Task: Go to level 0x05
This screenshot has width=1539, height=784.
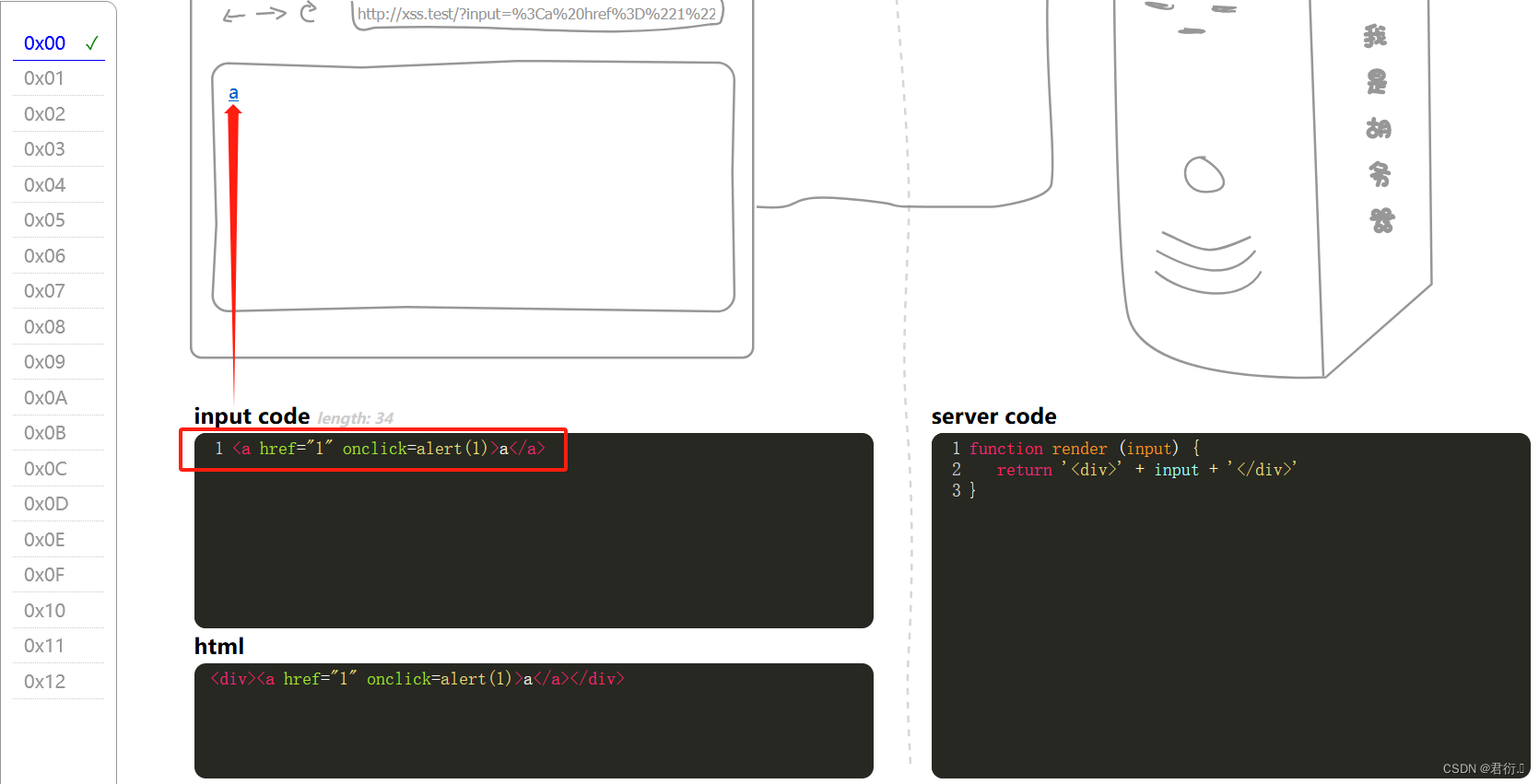Action: pos(44,220)
